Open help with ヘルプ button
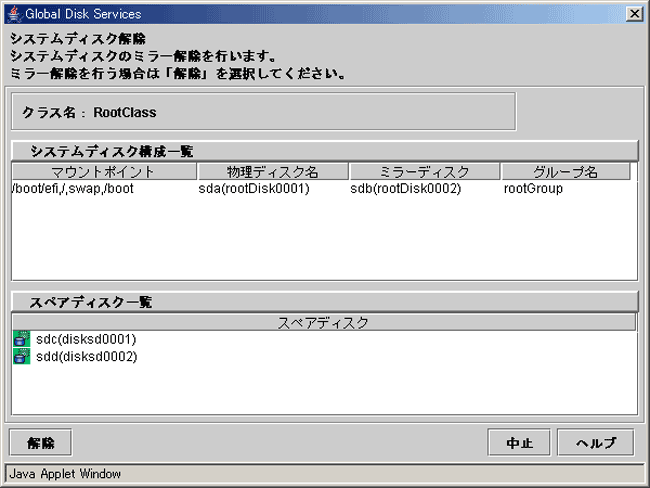The width and height of the screenshot is (650, 488). pos(596,443)
